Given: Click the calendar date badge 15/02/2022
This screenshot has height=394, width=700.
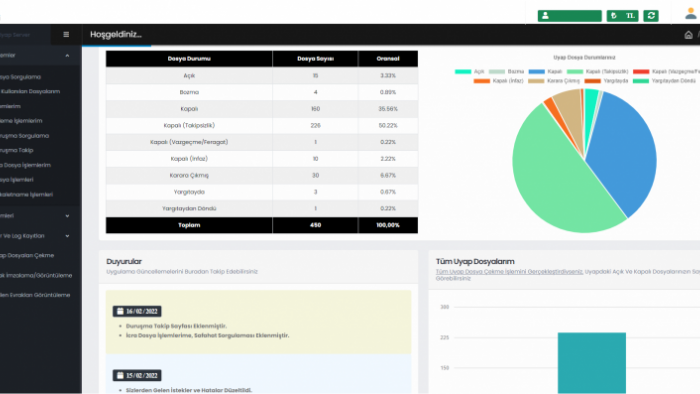Looking at the screenshot, I should click(x=137, y=375).
